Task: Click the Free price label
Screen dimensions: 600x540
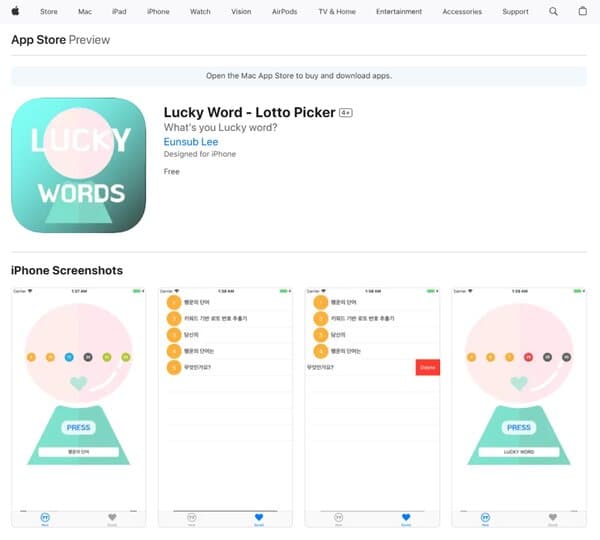Action: click(x=171, y=171)
